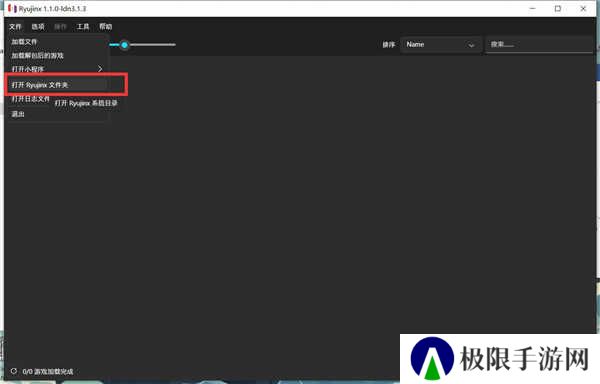
Task: Click the Ryujinx logo in the title bar
Action: click(12, 8)
